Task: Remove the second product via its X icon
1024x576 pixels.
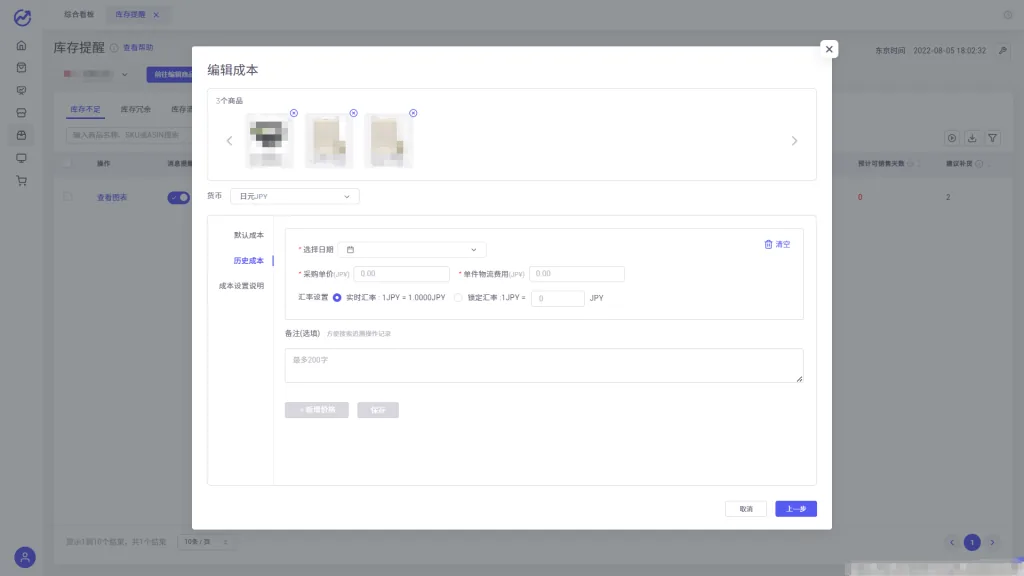Action: [353, 113]
